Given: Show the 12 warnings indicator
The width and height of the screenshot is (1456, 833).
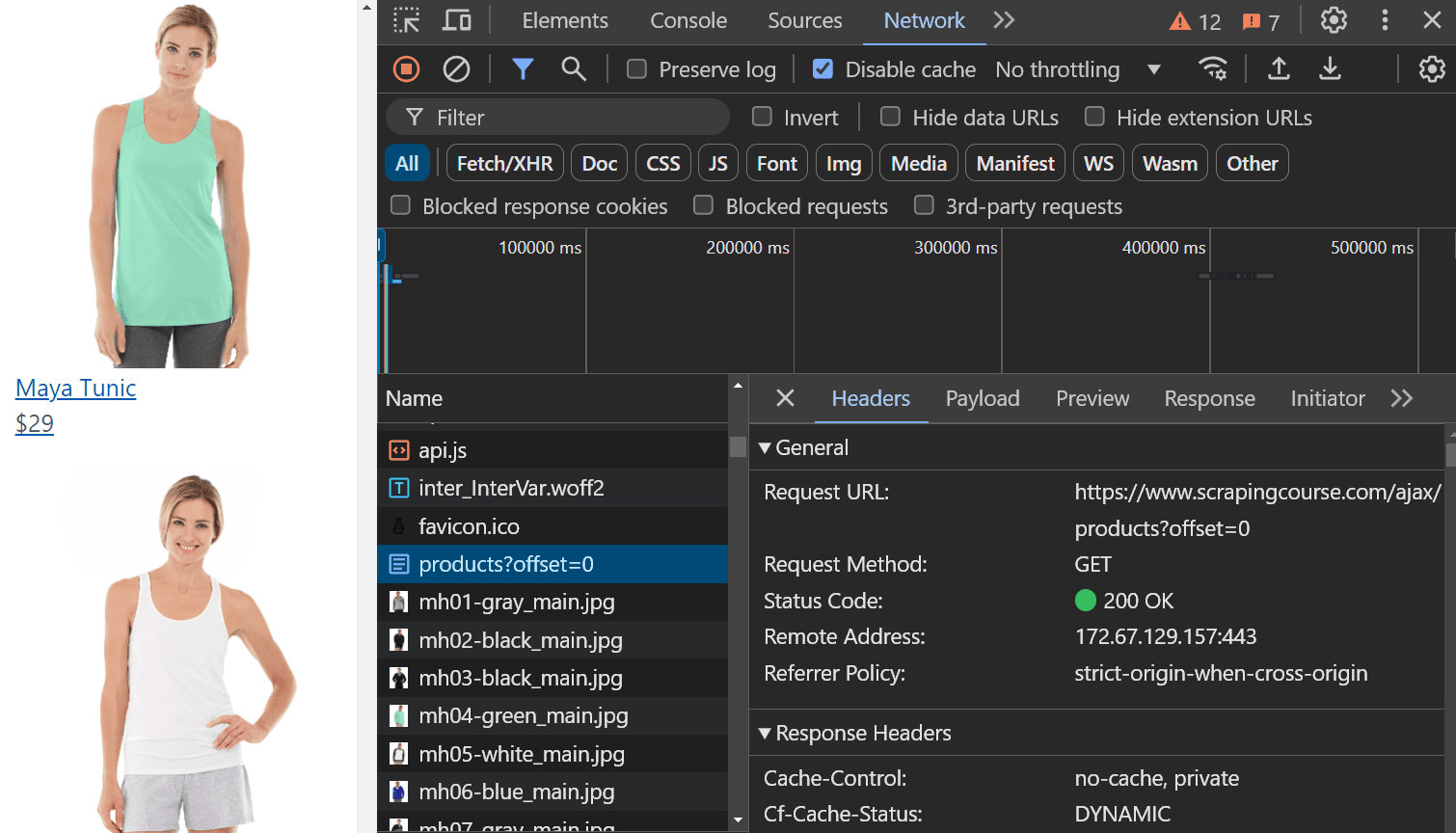Looking at the screenshot, I should (1196, 21).
